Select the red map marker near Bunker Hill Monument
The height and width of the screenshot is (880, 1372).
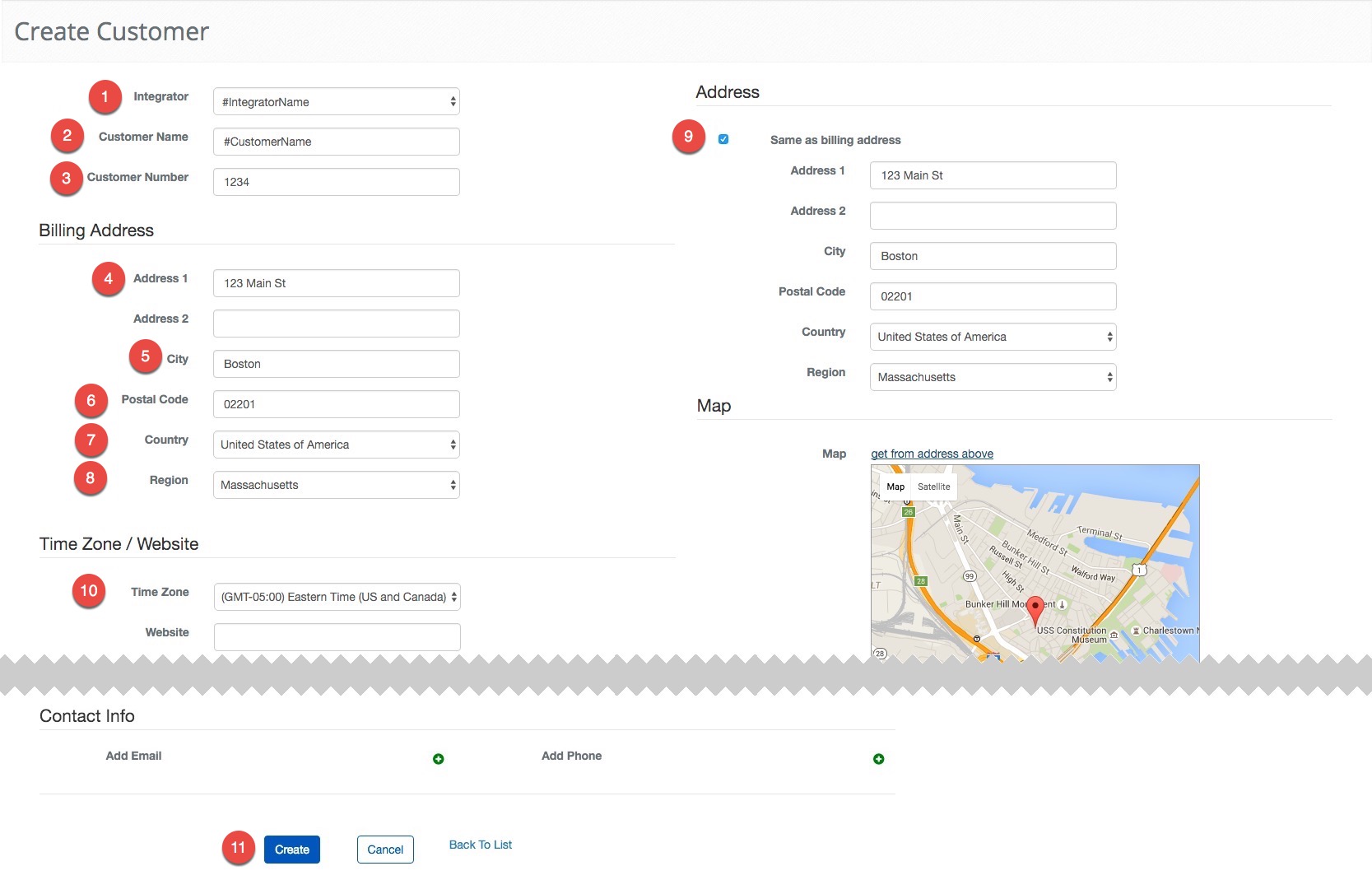click(x=1035, y=609)
